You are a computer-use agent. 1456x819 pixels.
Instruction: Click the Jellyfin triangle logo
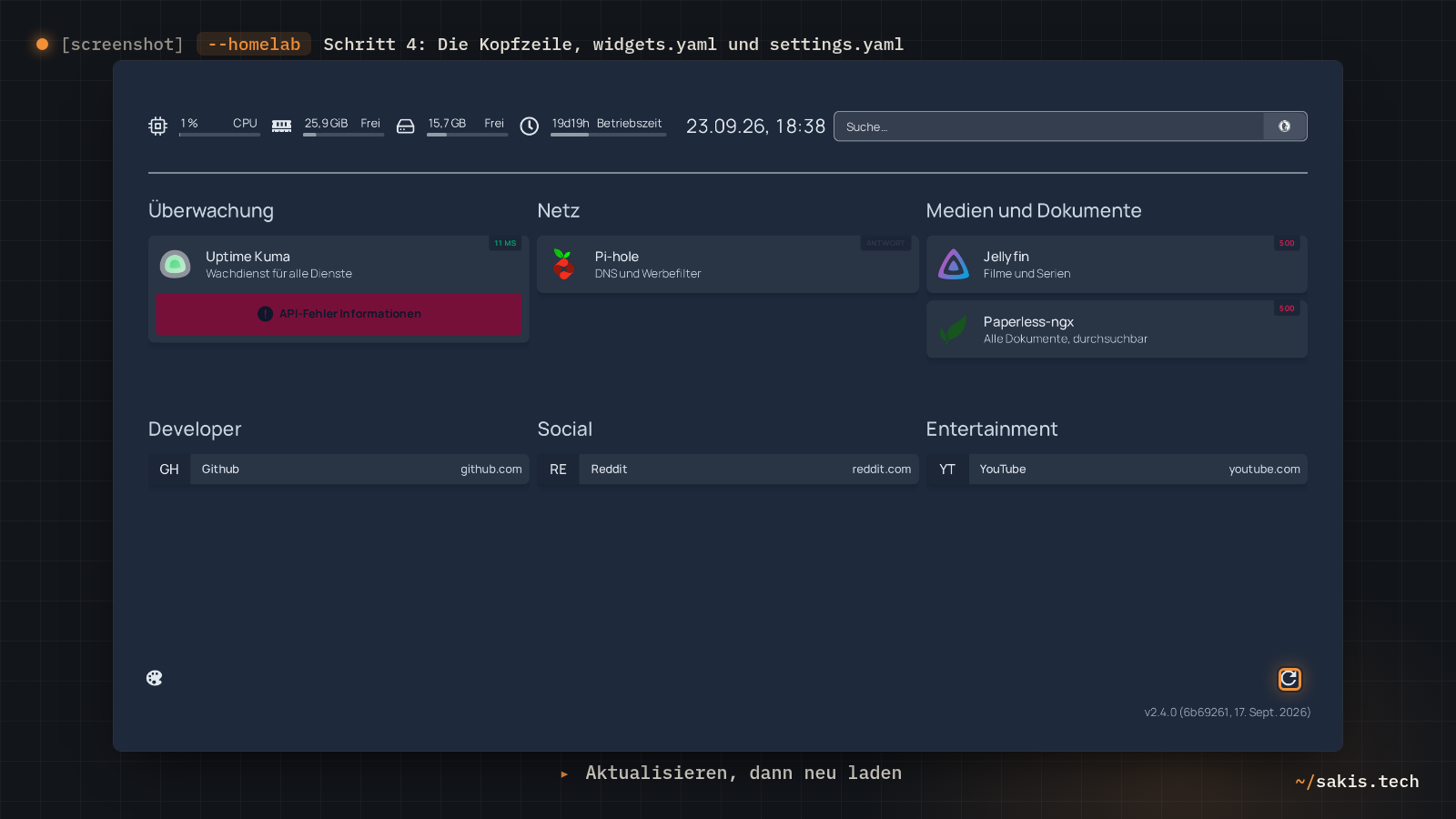point(954,265)
